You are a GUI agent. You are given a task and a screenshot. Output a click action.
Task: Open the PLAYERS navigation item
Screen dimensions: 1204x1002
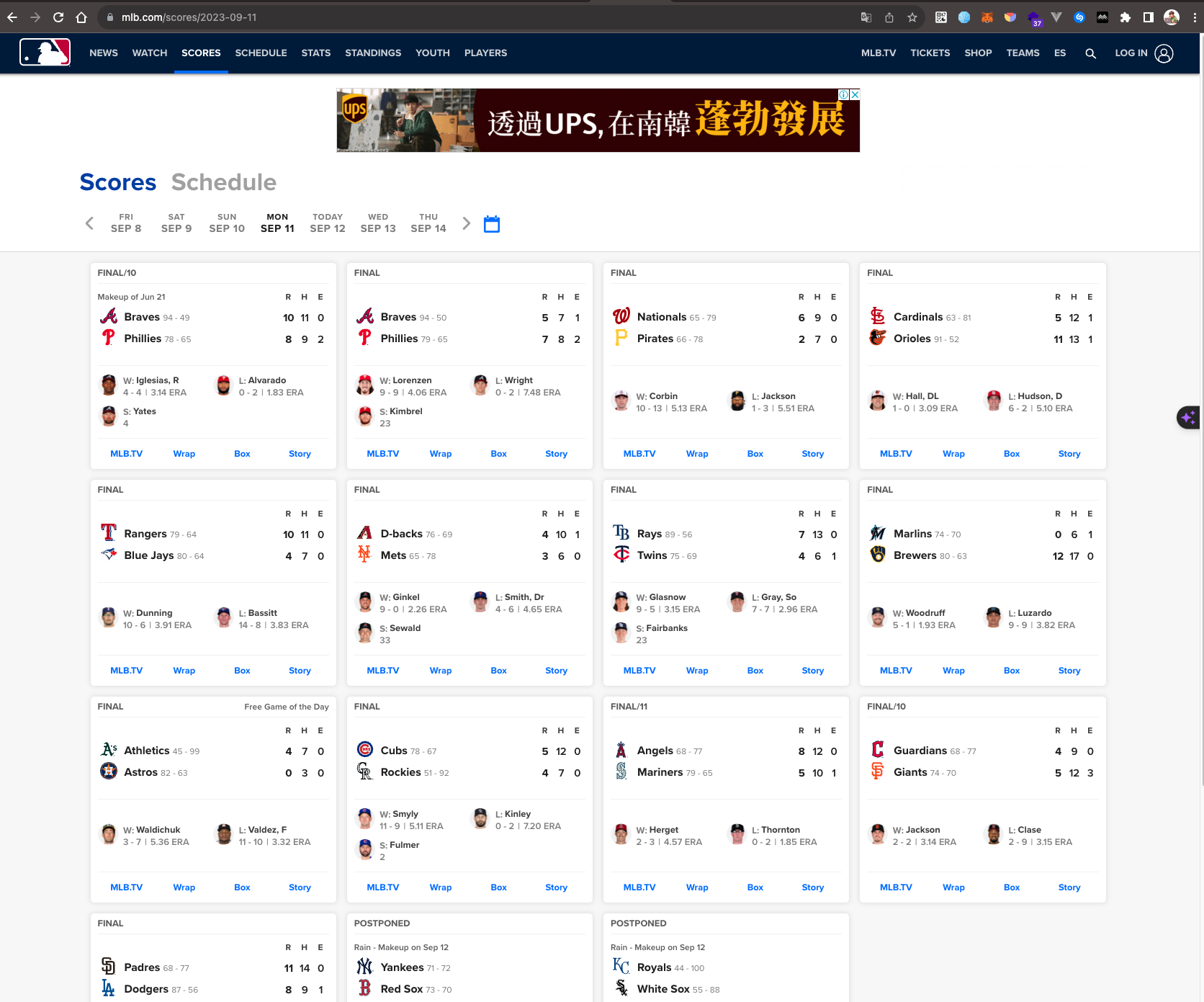(x=485, y=53)
